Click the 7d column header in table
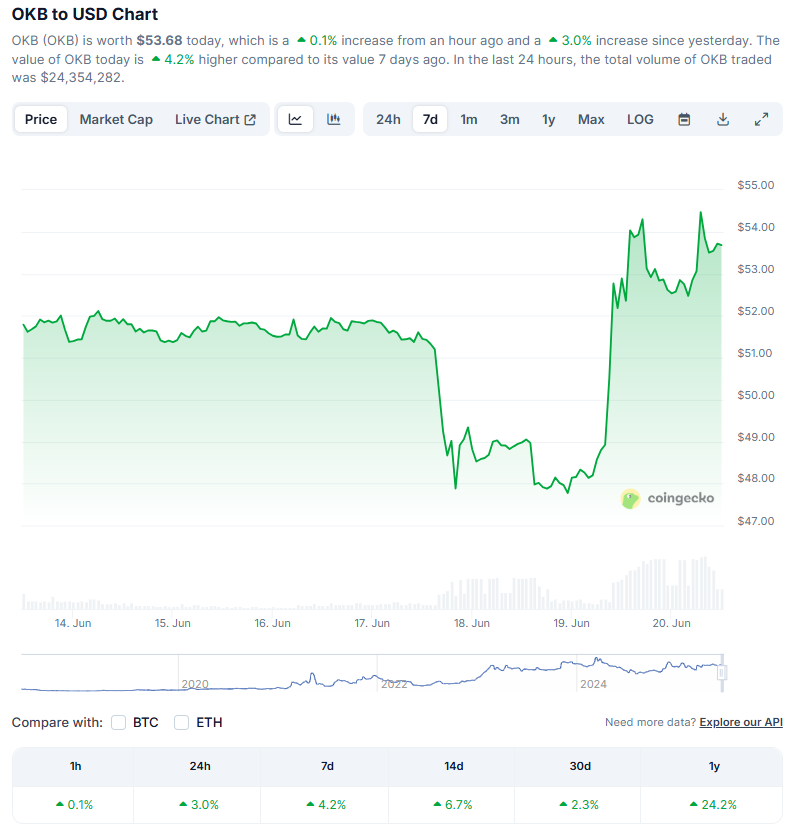This screenshot has width=794, height=836. tap(327, 766)
